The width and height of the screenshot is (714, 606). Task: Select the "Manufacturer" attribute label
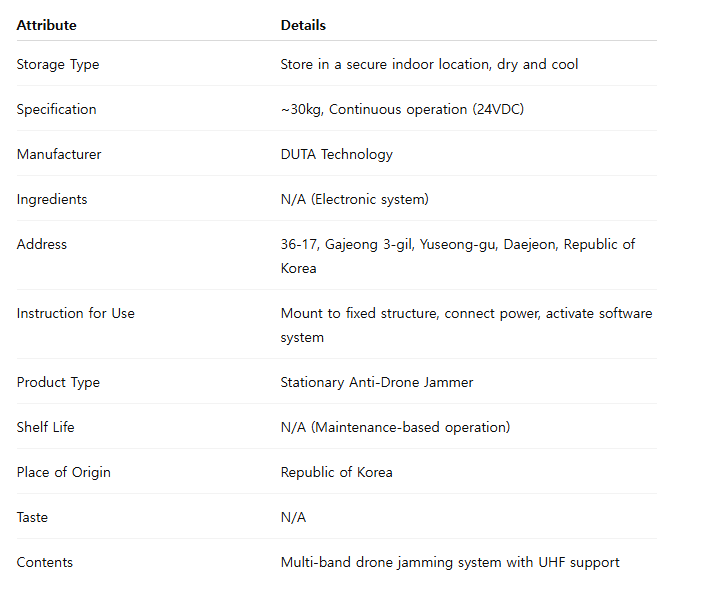(x=59, y=155)
